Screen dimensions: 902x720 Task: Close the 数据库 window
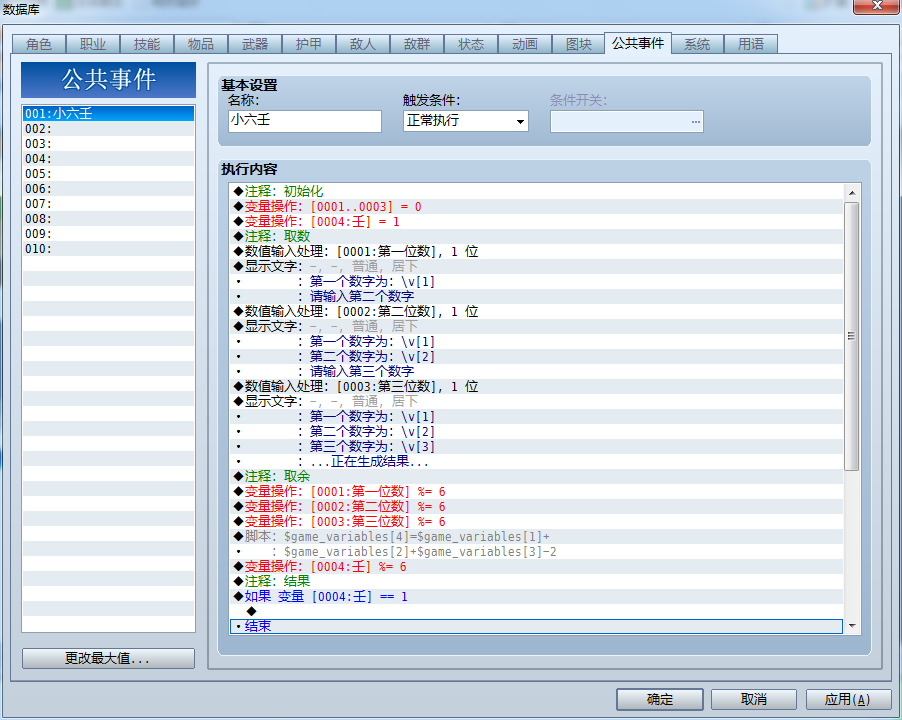click(x=877, y=6)
